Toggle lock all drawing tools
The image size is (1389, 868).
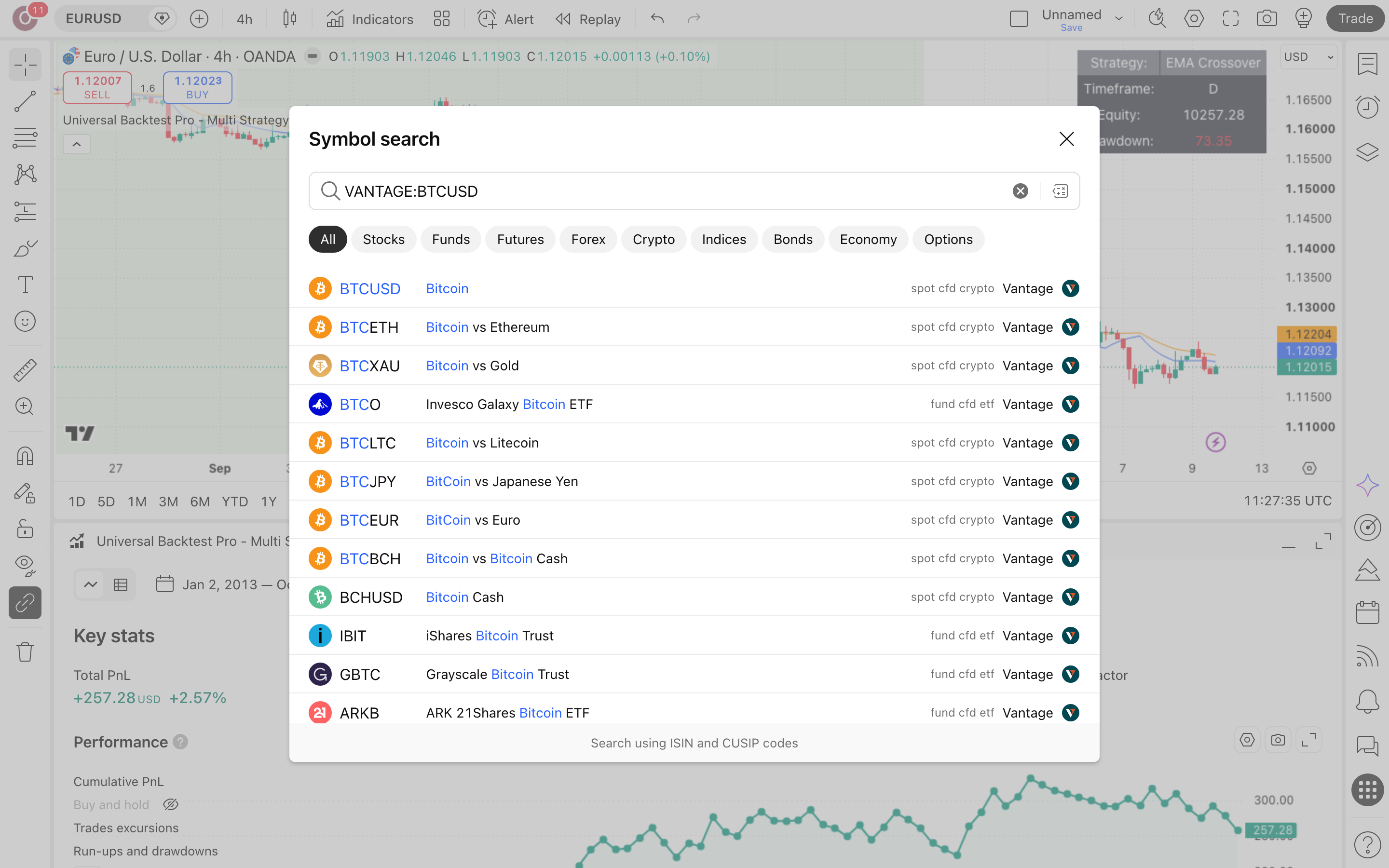pyautogui.click(x=25, y=529)
